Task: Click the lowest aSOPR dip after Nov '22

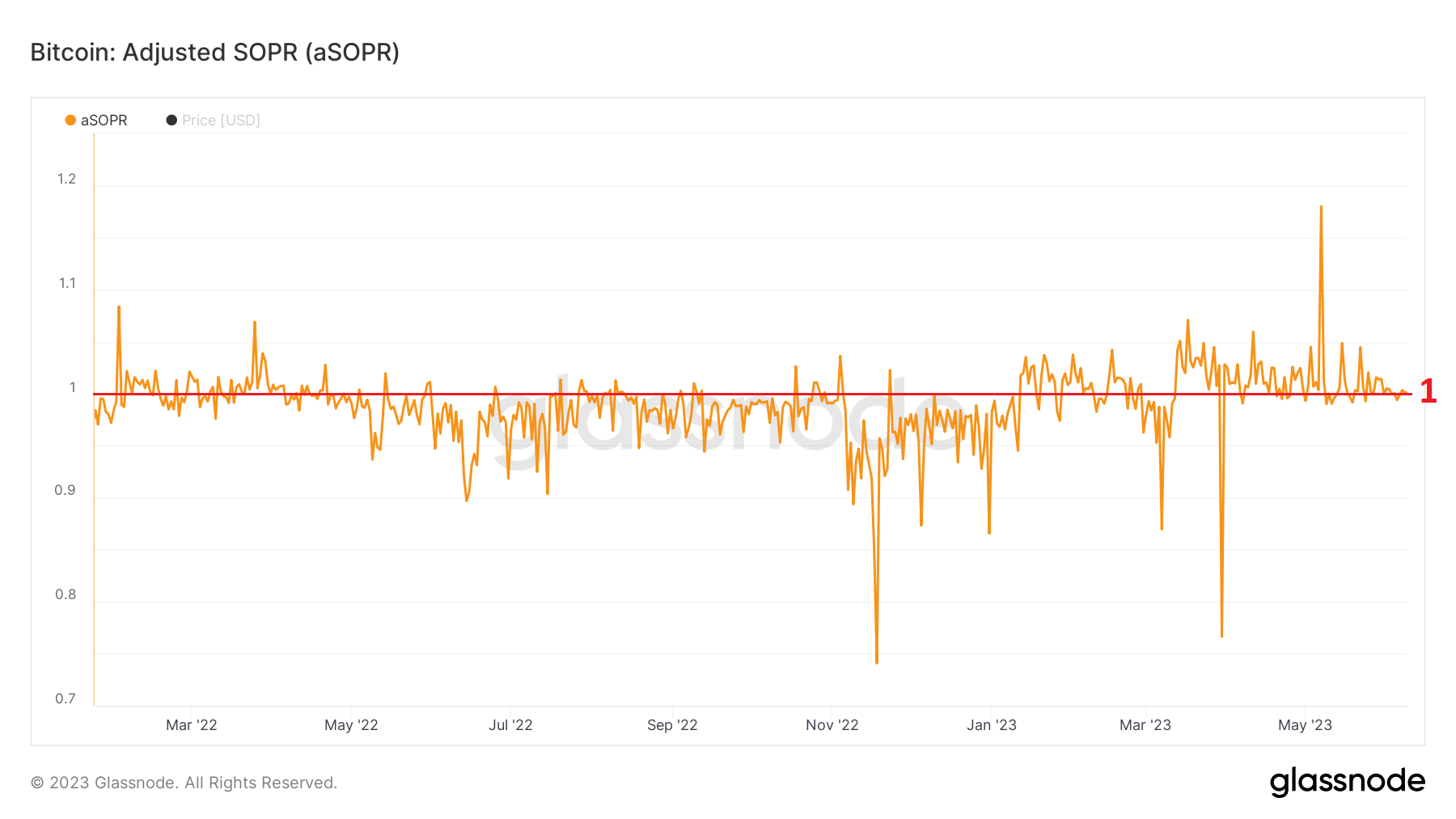Action: point(877,662)
